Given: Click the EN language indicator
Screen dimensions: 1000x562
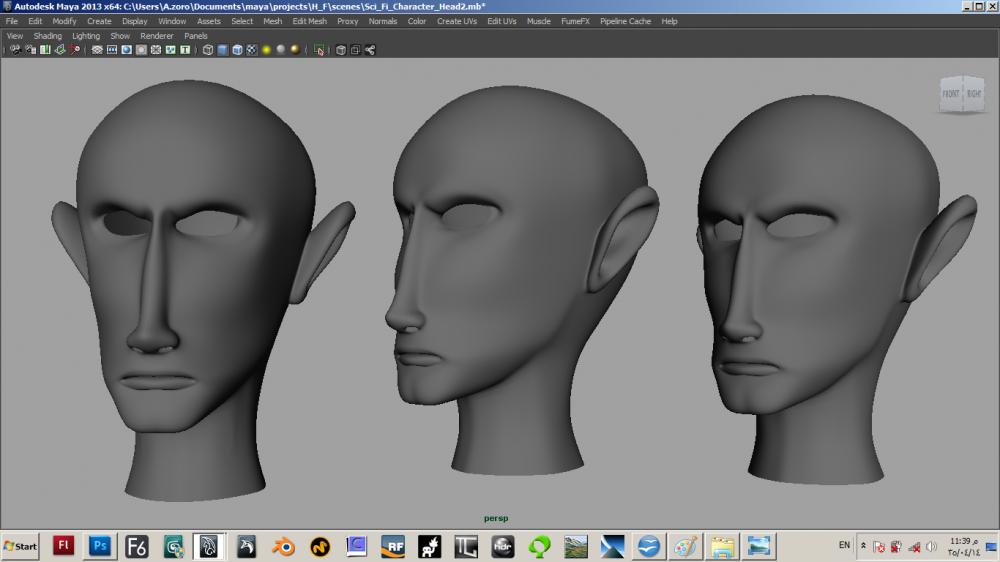Looking at the screenshot, I should click(x=844, y=545).
